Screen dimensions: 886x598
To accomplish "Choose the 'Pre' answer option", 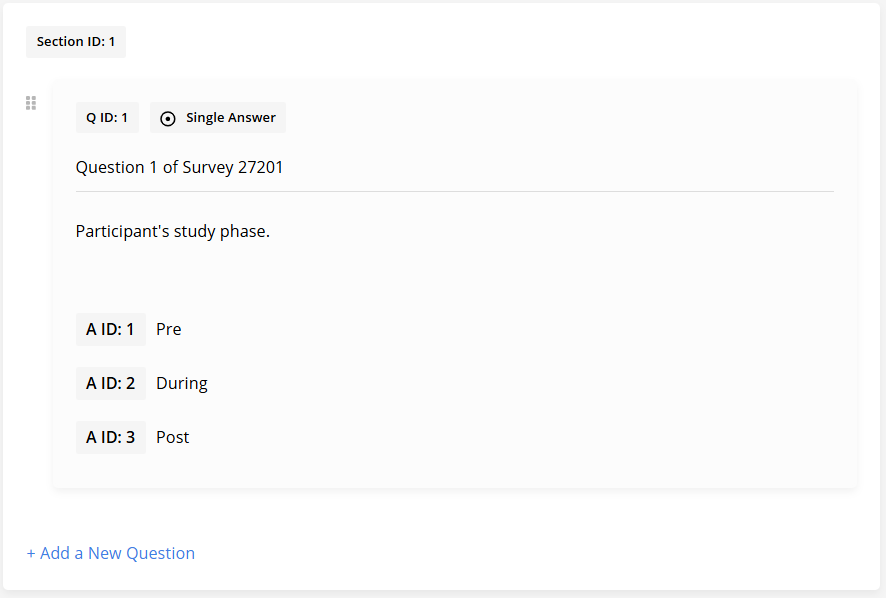I will pos(169,330).
